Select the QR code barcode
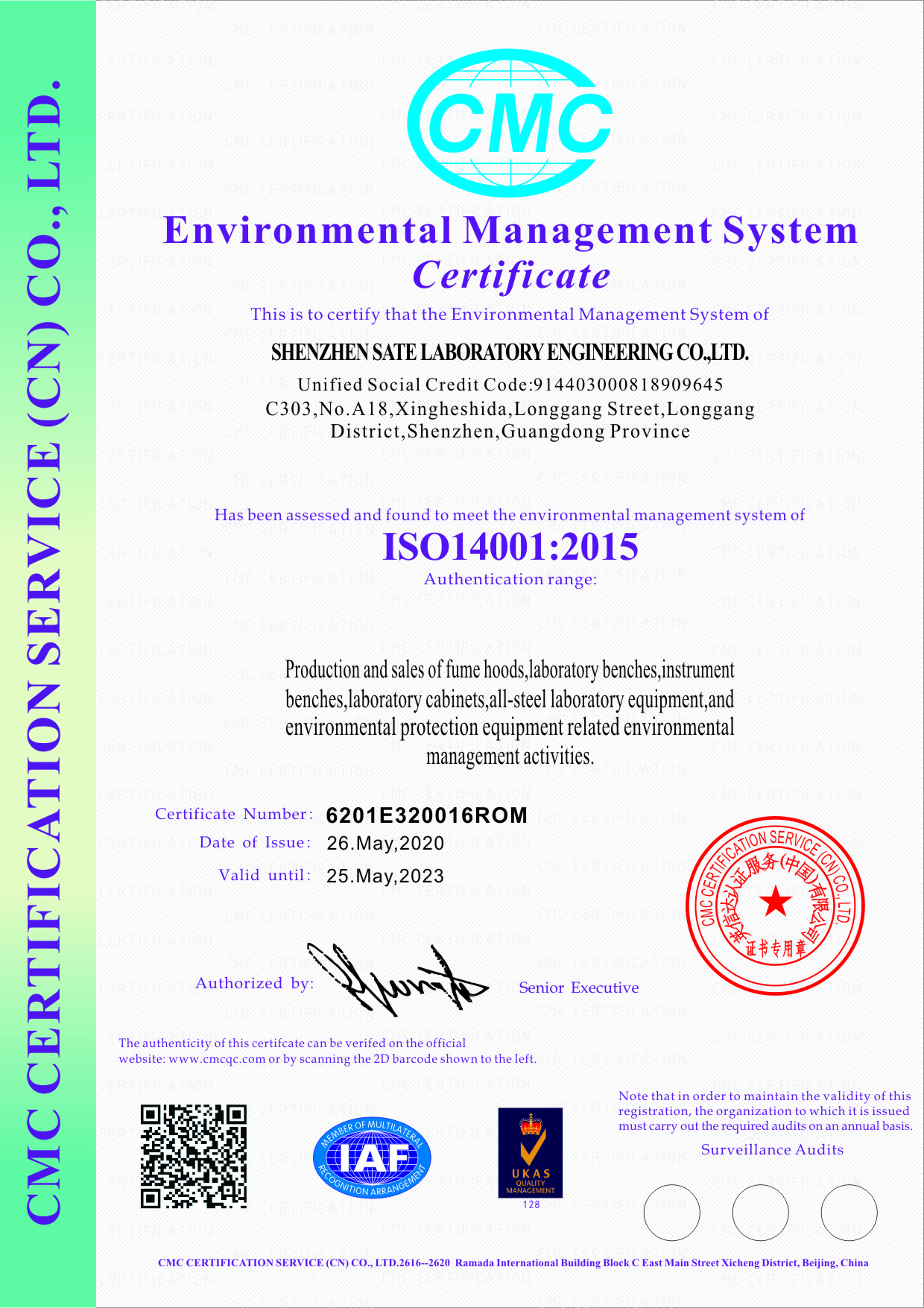 (x=194, y=1157)
